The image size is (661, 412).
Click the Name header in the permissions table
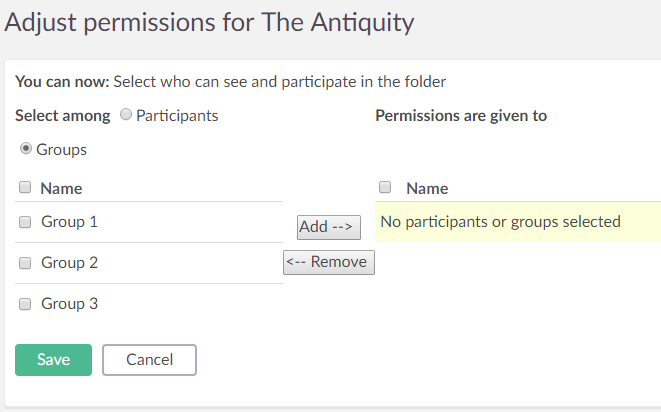427,188
